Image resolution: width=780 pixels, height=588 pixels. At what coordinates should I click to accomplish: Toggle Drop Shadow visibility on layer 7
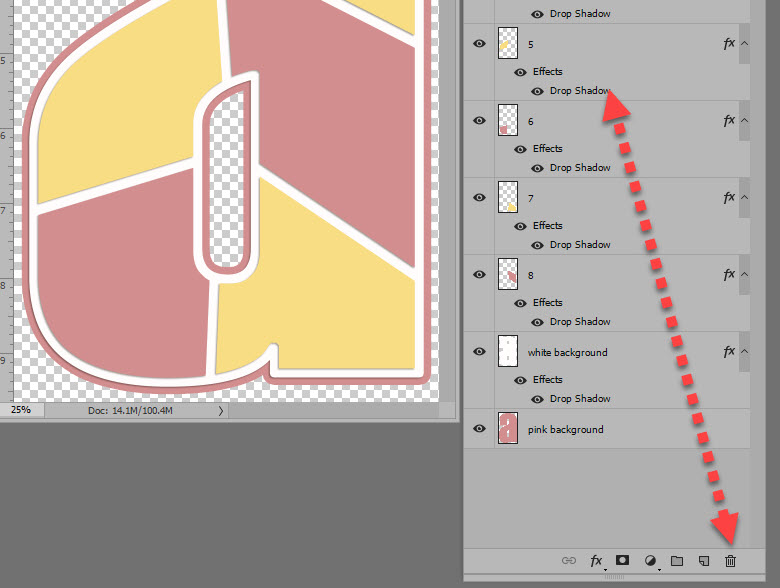click(537, 245)
